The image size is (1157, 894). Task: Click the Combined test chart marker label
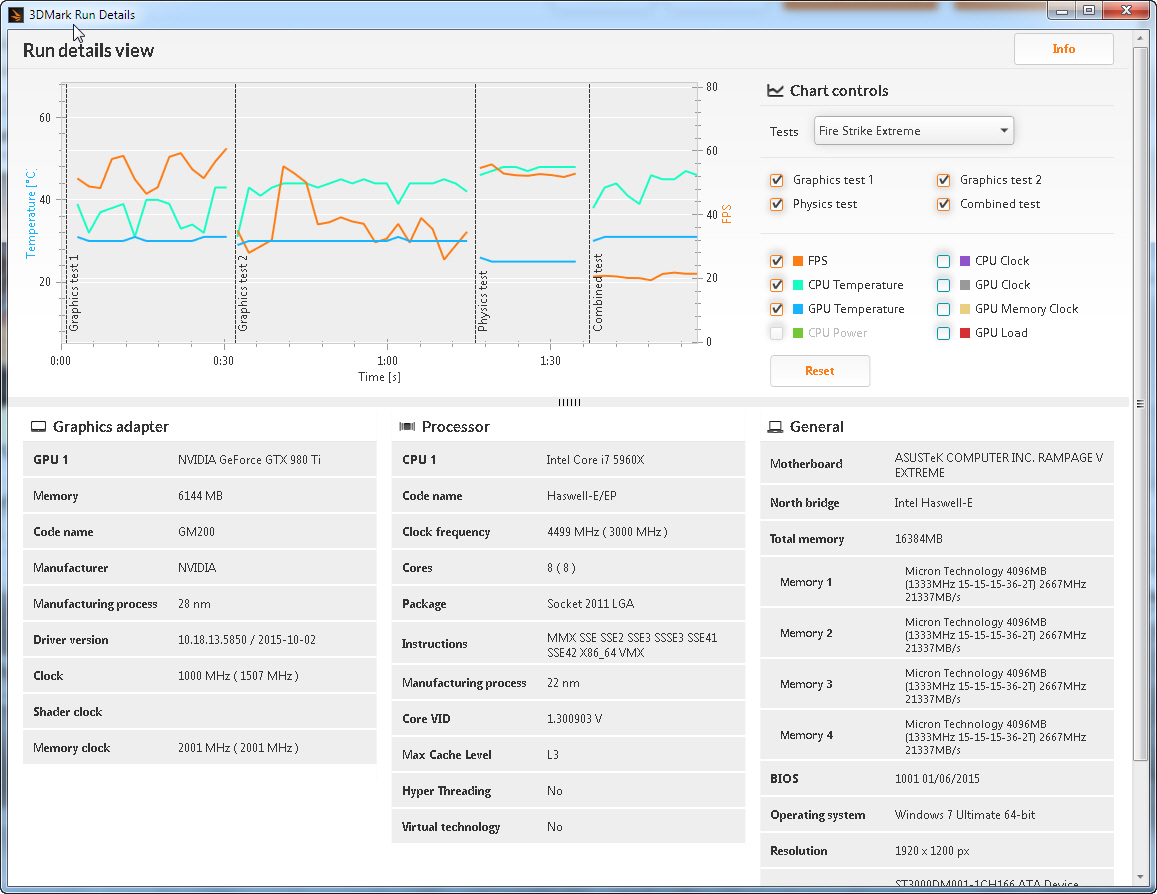pos(598,293)
